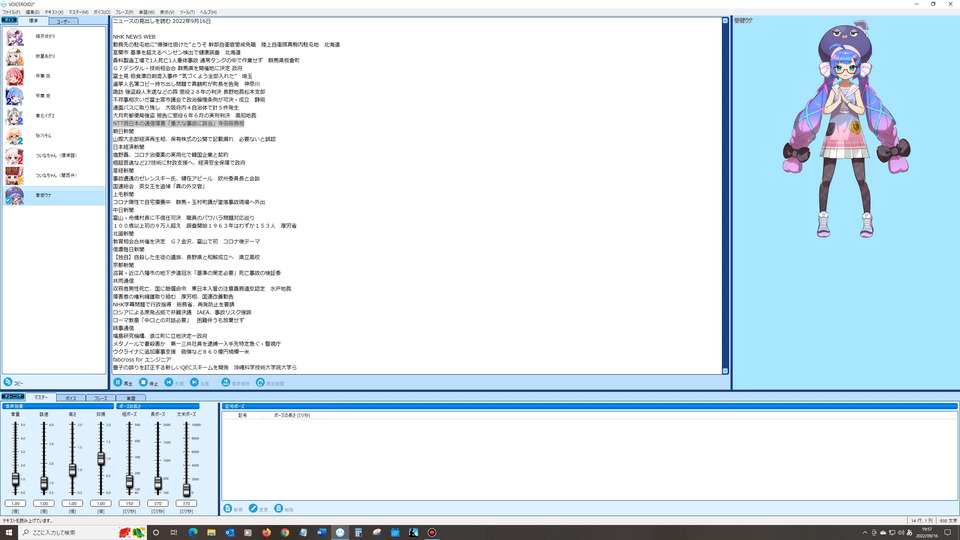Switch to the マスター tuning tab
This screenshot has height=540, width=960.
(x=40, y=397)
